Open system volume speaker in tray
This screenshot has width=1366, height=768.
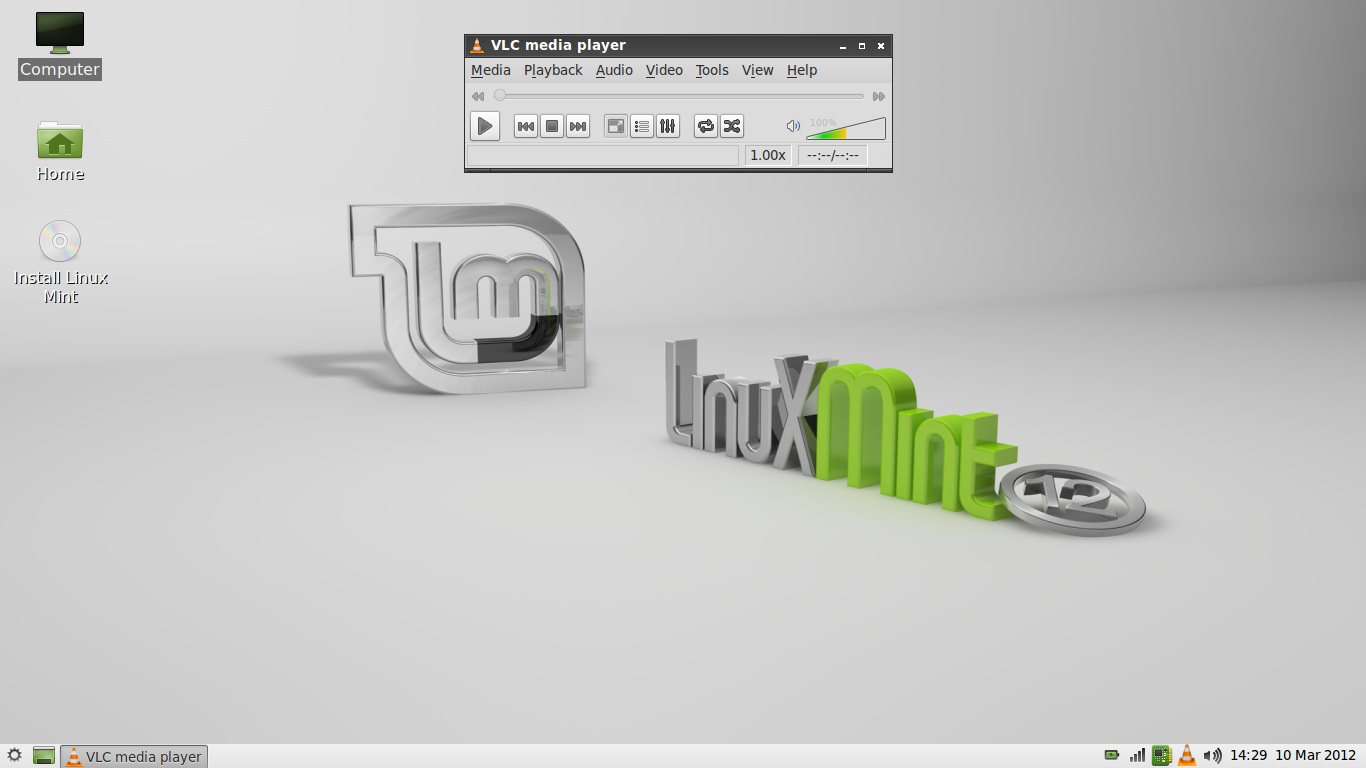point(1212,755)
